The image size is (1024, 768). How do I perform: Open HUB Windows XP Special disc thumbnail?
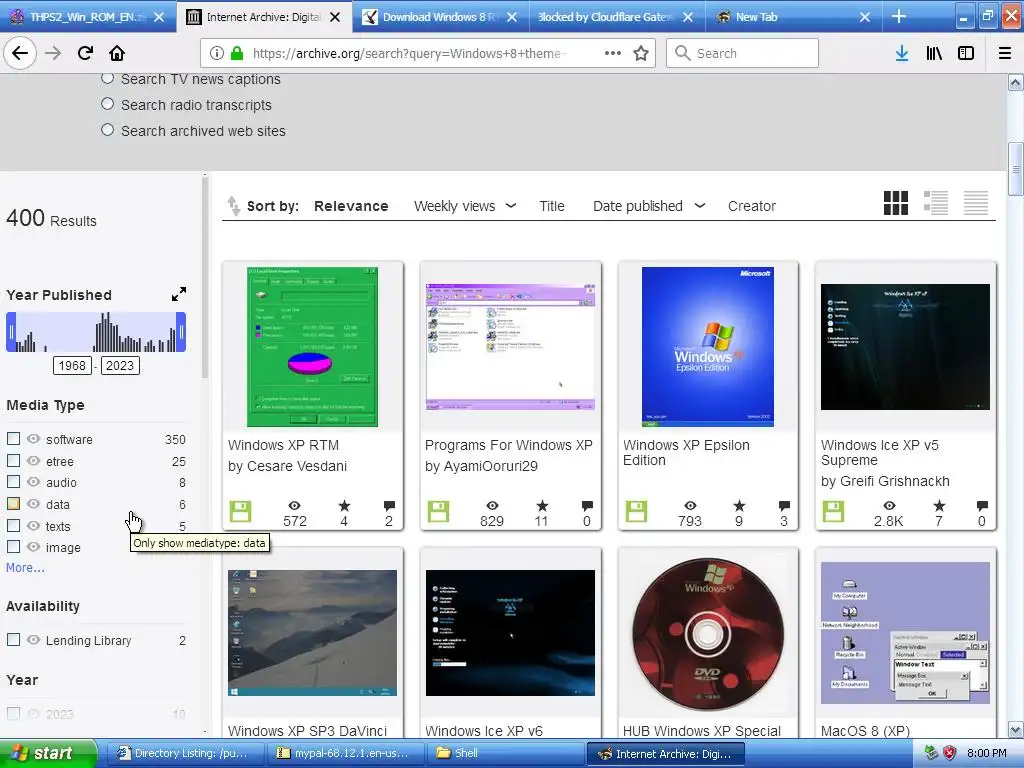click(x=708, y=633)
